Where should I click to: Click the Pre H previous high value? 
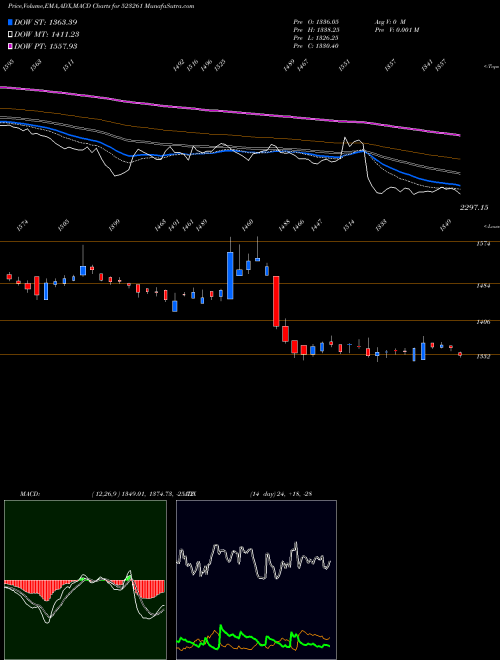point(316,30)
